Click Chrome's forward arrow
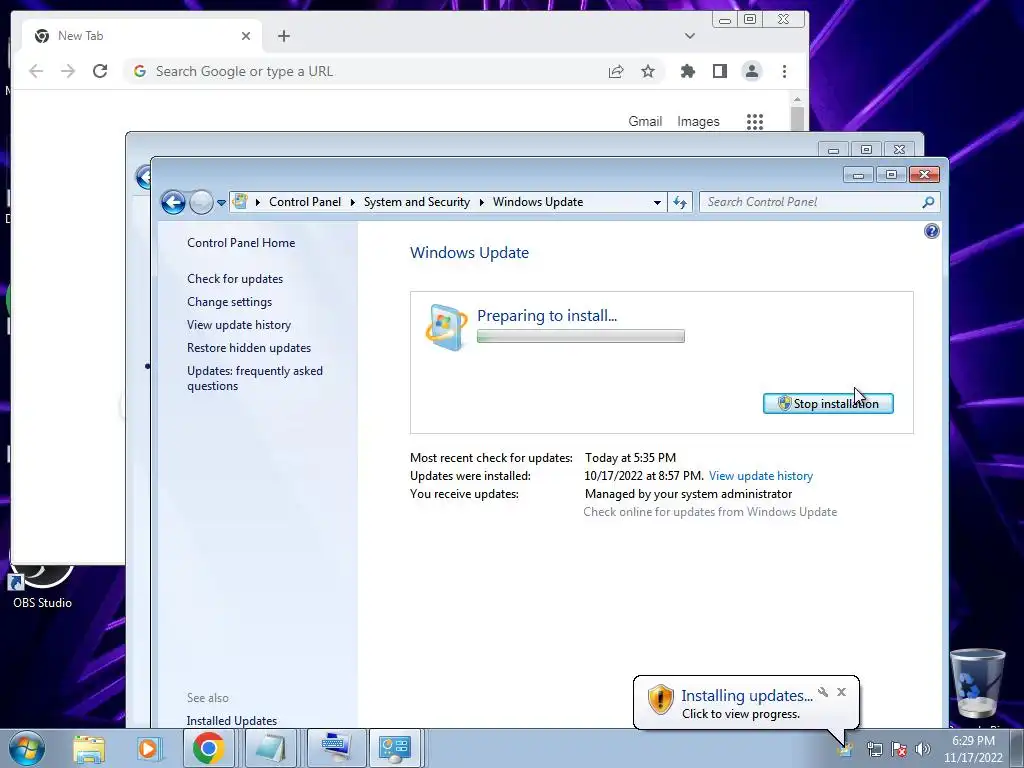The width and height of the screenshot is (1024, 768). (68, 71)
